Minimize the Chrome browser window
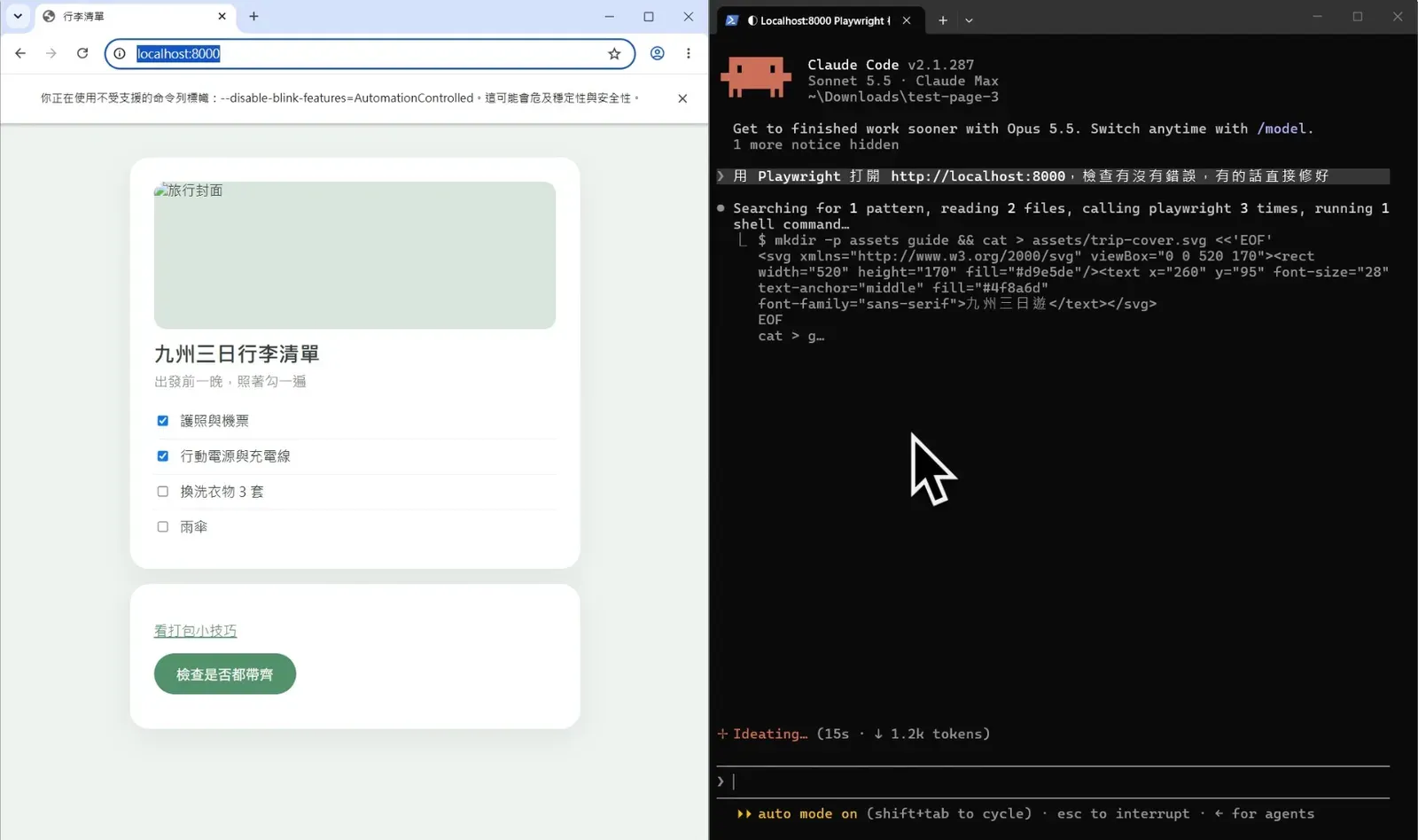Screen dimensions: 1418x840 [x=610, y=16]
